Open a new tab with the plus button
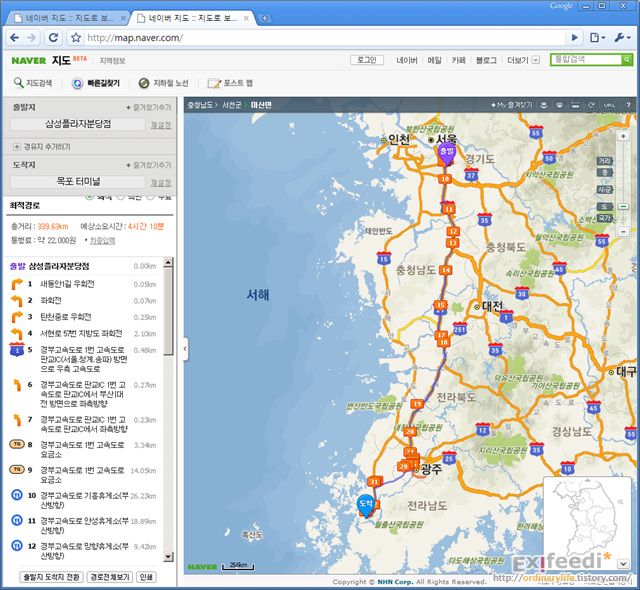The width and height of the screenshot is (640, 590). point(264,18)
